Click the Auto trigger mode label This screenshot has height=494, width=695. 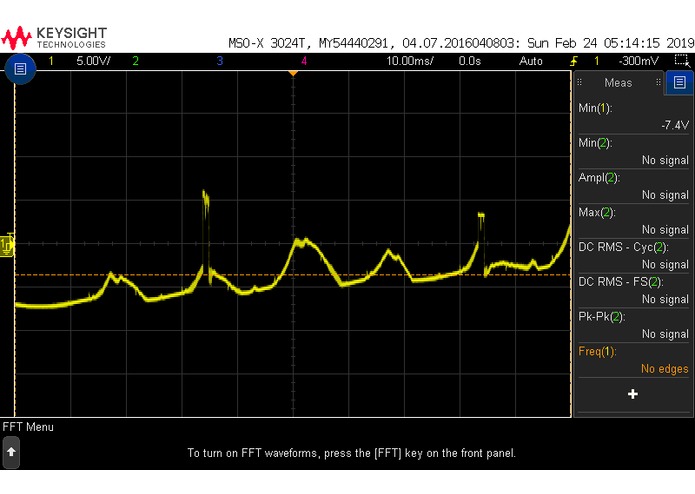click(531, 61)
